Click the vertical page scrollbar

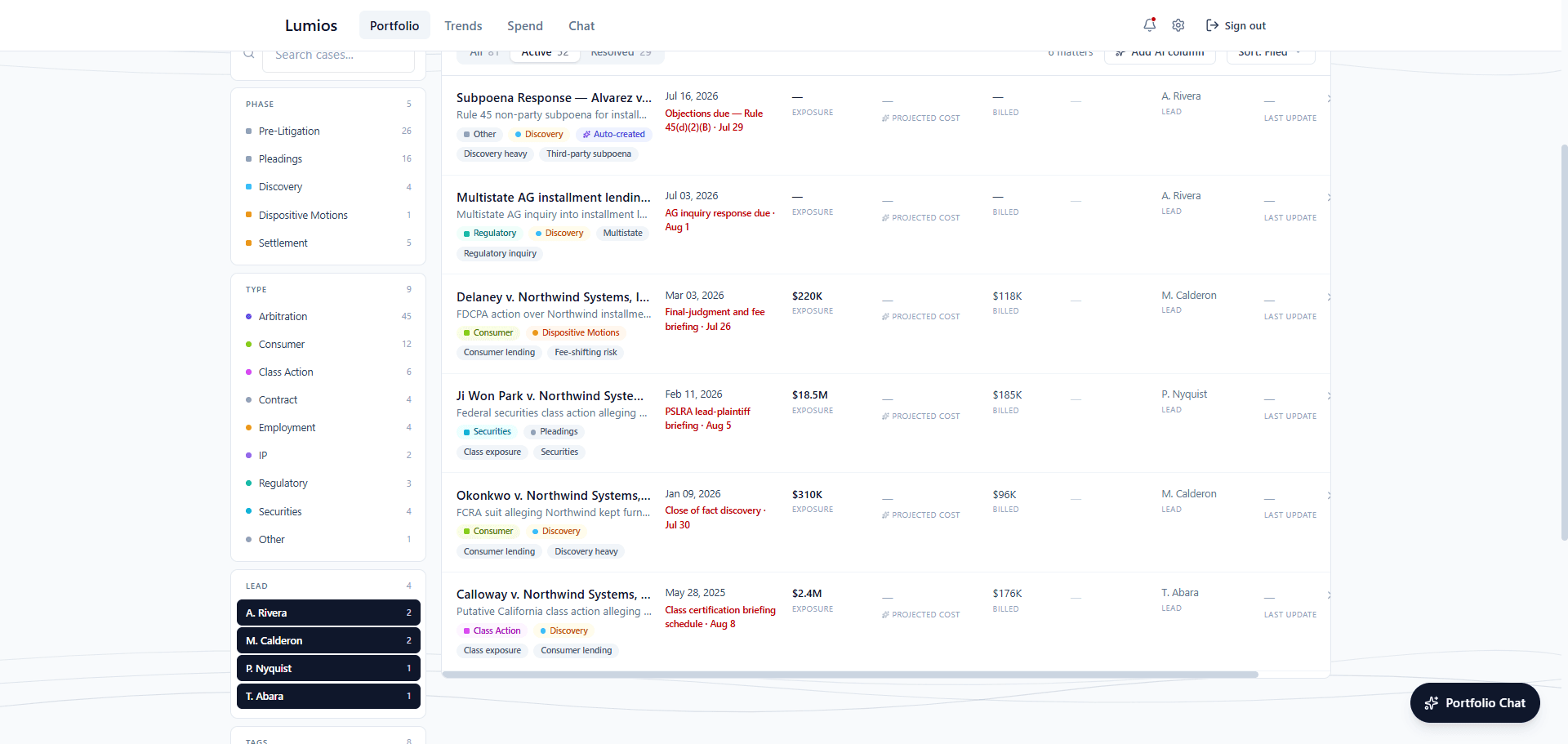point(1564,343)
